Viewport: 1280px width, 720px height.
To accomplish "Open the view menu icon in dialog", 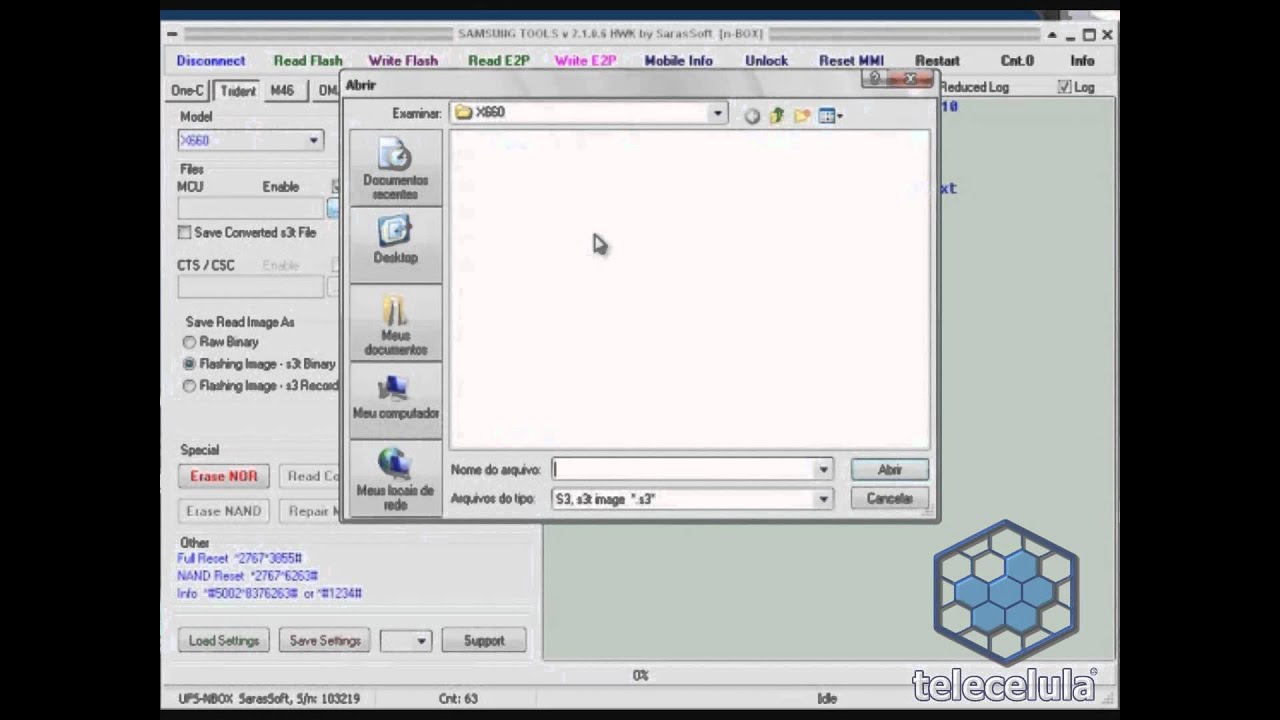I will click(x=830, y=116).
